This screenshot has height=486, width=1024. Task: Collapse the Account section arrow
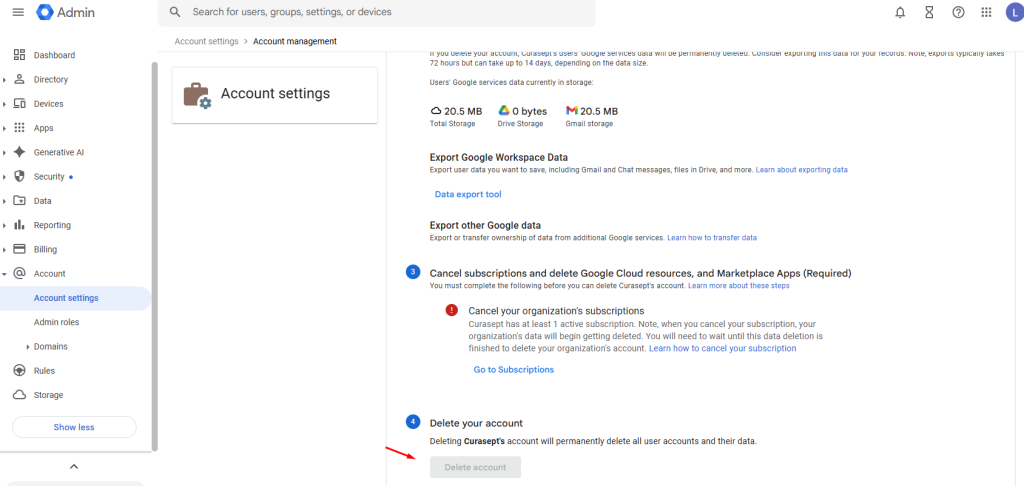point(5,274)
